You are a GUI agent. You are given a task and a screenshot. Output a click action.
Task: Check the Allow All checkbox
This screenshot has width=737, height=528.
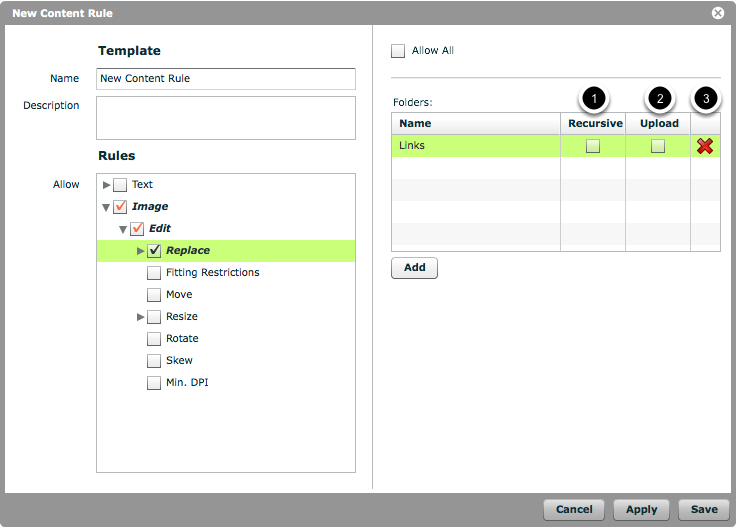click(399, 51)
